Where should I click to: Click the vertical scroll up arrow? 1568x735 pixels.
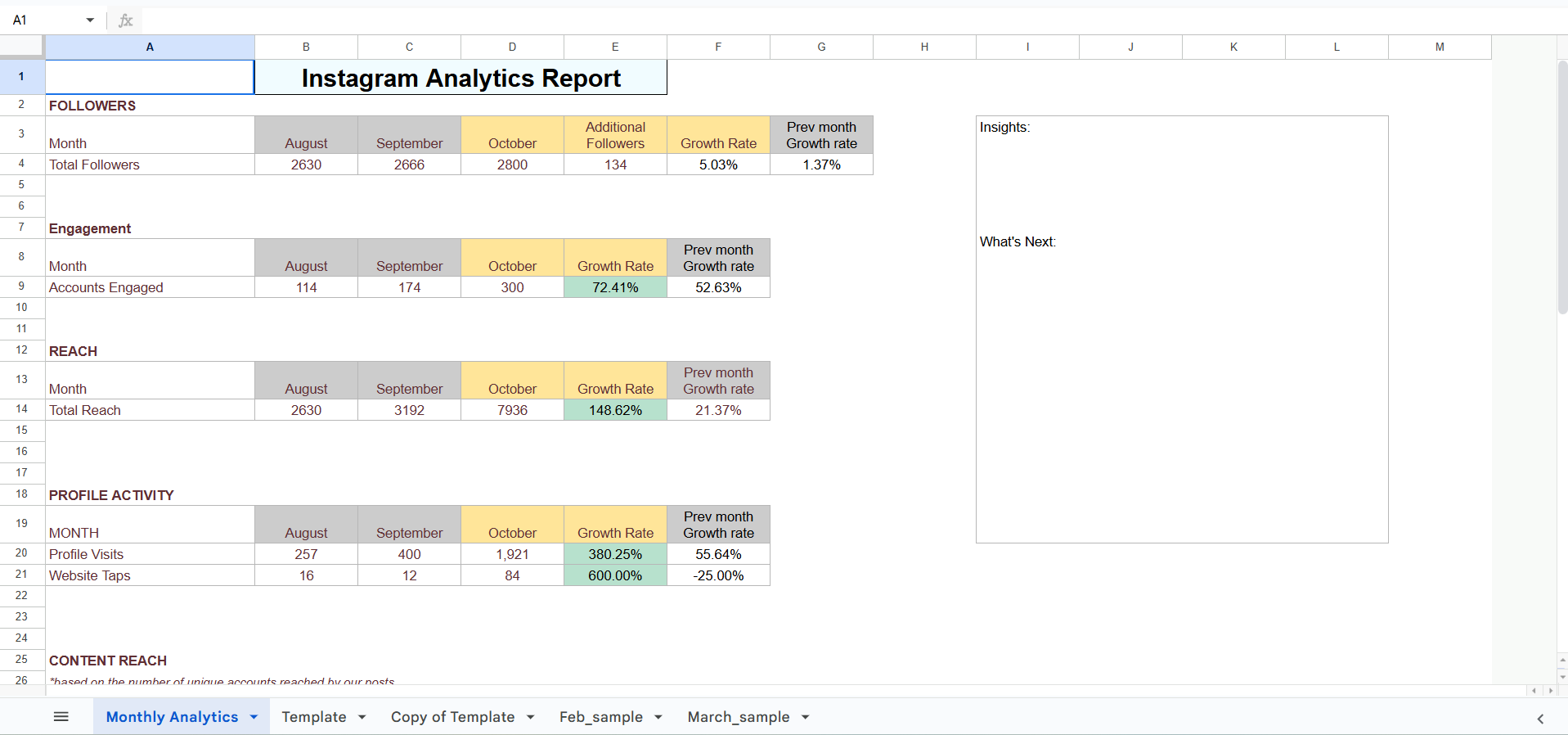(1562, 660)
